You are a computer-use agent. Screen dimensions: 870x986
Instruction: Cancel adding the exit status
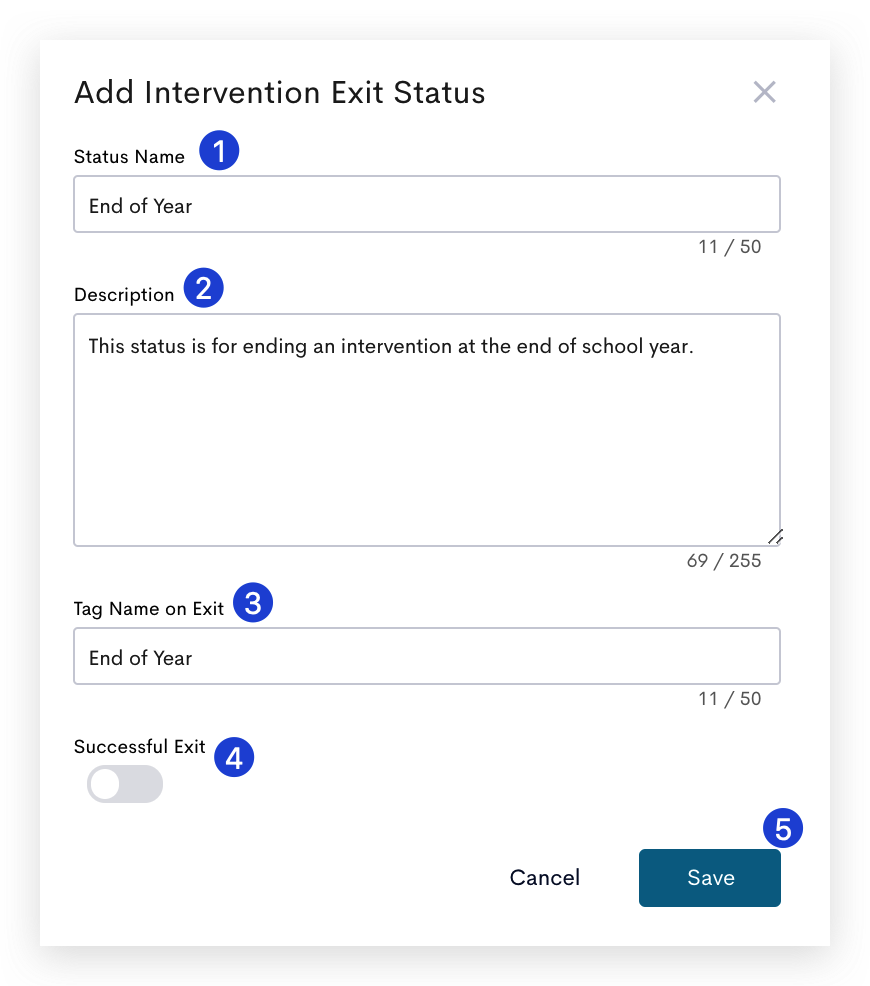[x=544, y=878]
